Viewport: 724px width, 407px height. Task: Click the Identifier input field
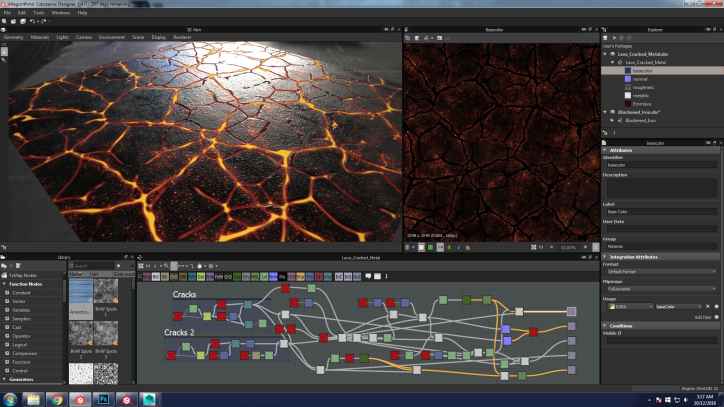pos(660,165)
